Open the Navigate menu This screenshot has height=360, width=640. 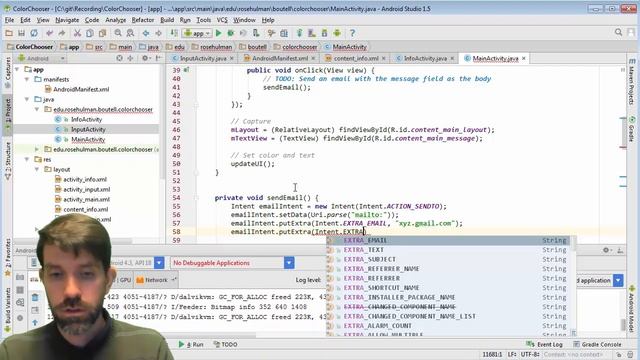(x=67, y=20)
